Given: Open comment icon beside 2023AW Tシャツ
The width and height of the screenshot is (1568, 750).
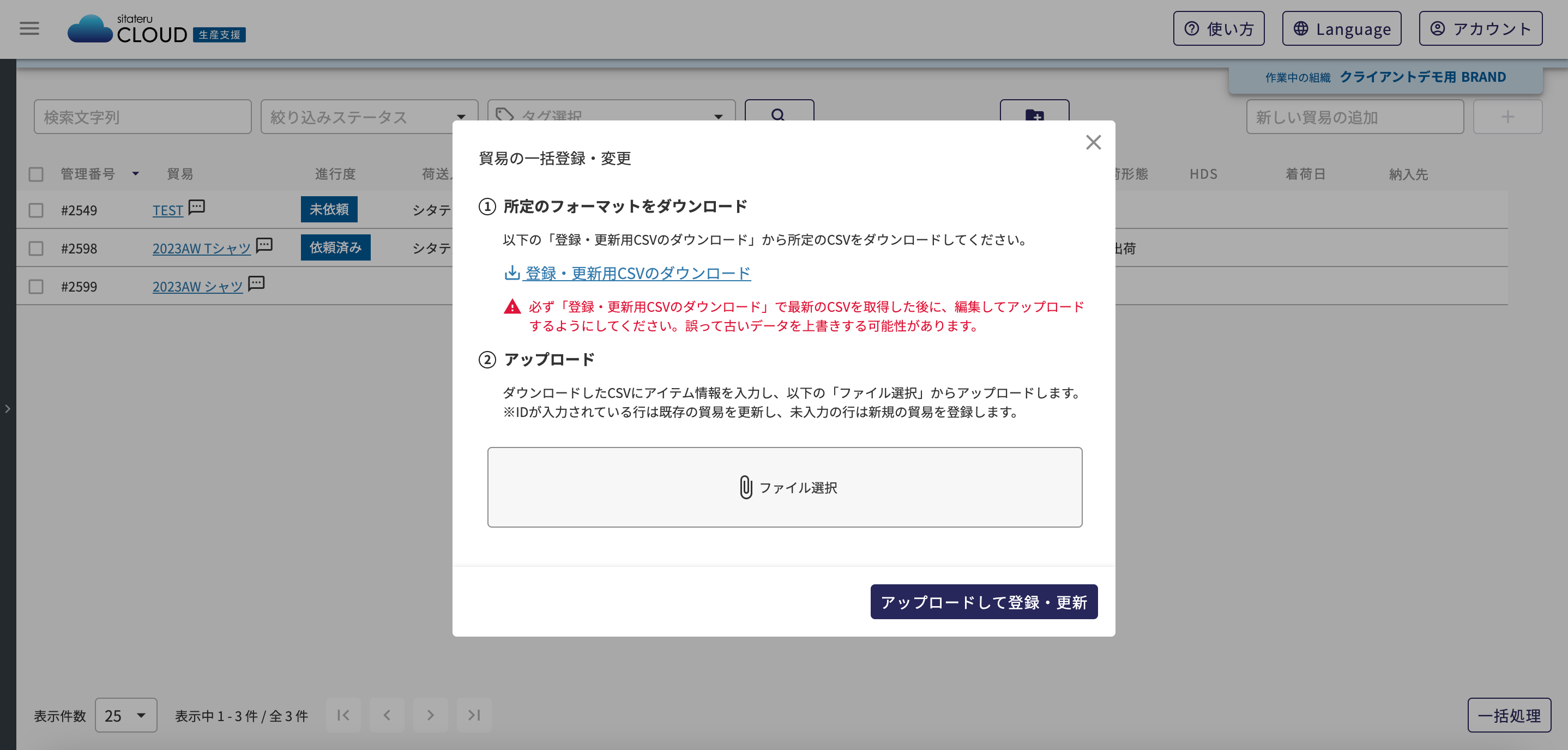Looking at the screenshot, I should click(264, 245).
